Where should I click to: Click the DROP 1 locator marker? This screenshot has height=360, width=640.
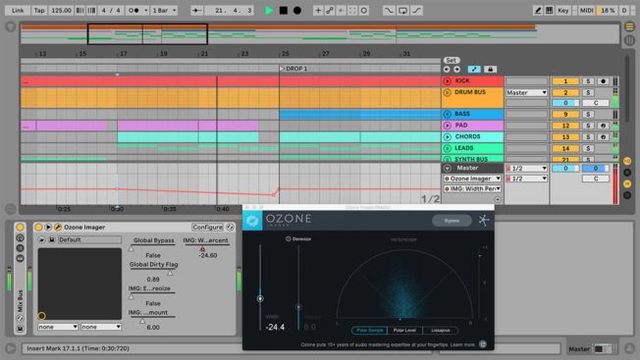pyautogui.click(x=294, y=69)
